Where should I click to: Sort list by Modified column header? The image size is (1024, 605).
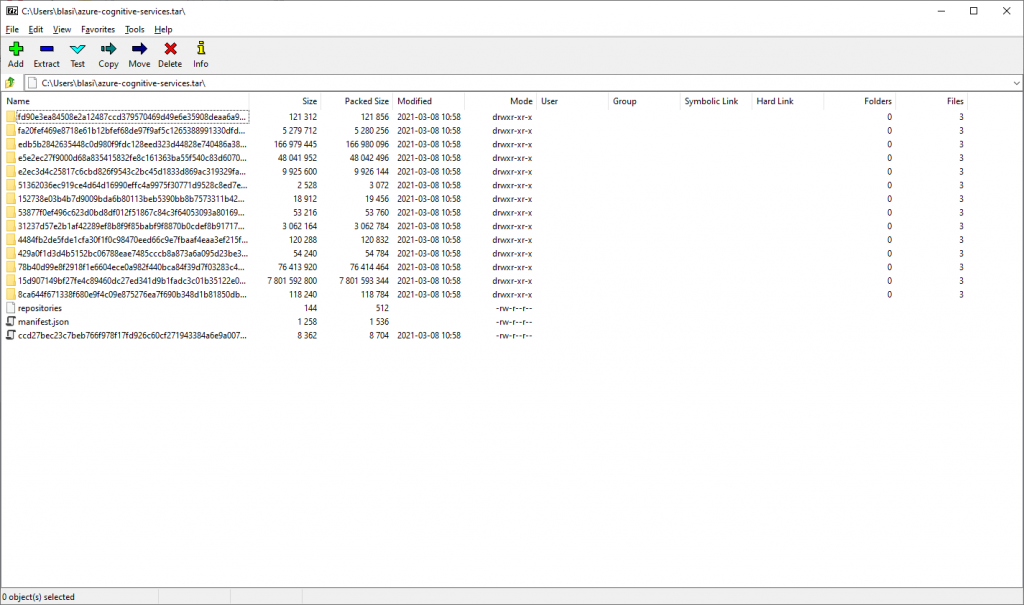(414, 101)
